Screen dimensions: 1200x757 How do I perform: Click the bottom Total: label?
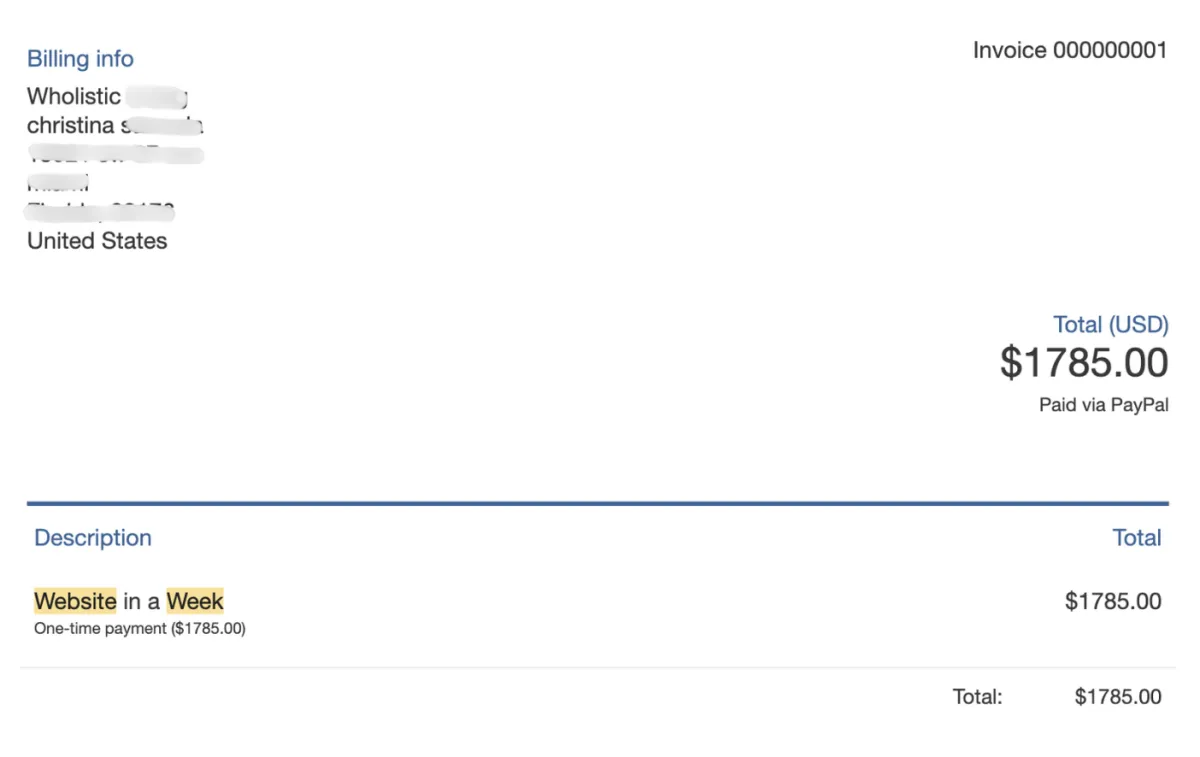(977, 697)
